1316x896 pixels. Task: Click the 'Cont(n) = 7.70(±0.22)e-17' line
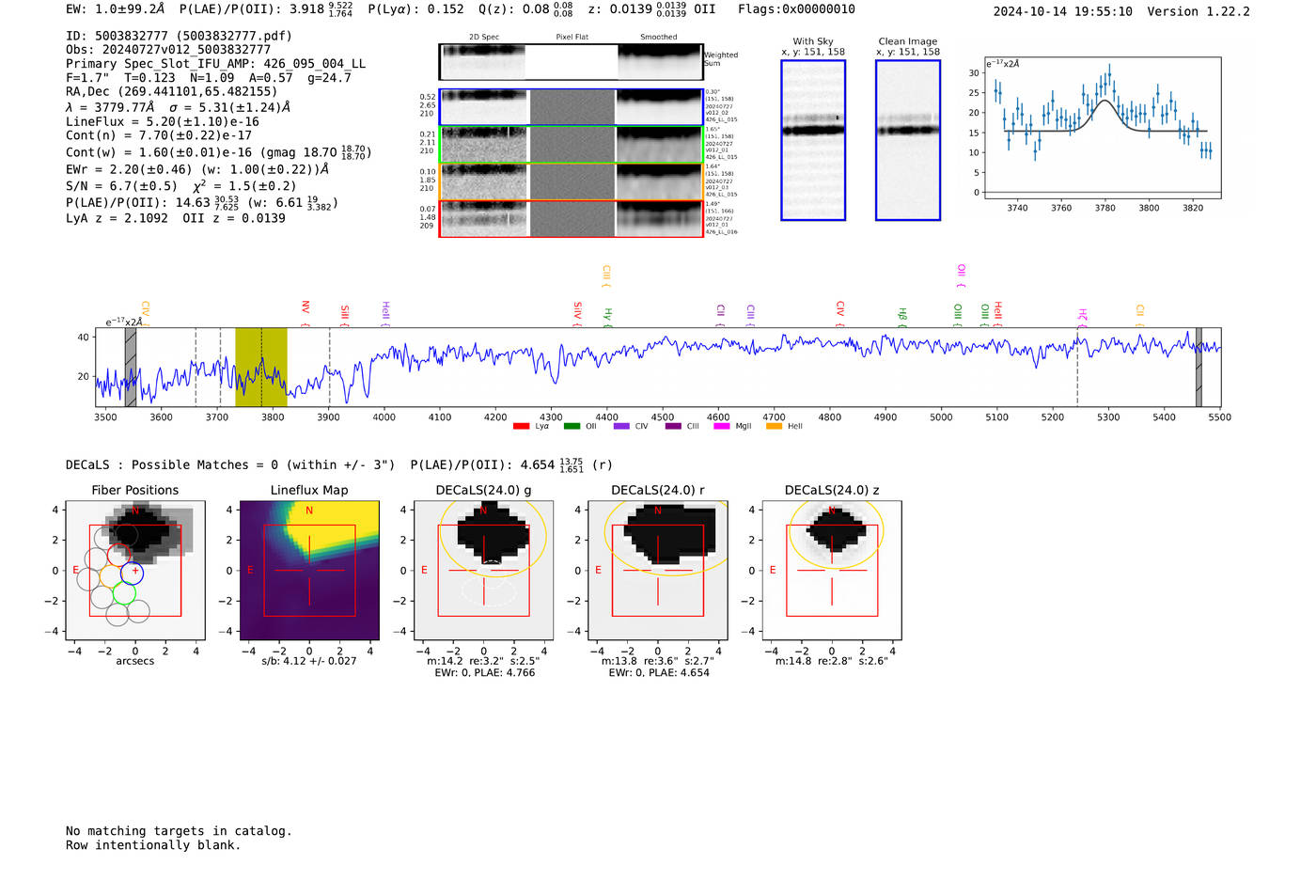[x=159, y=135]
